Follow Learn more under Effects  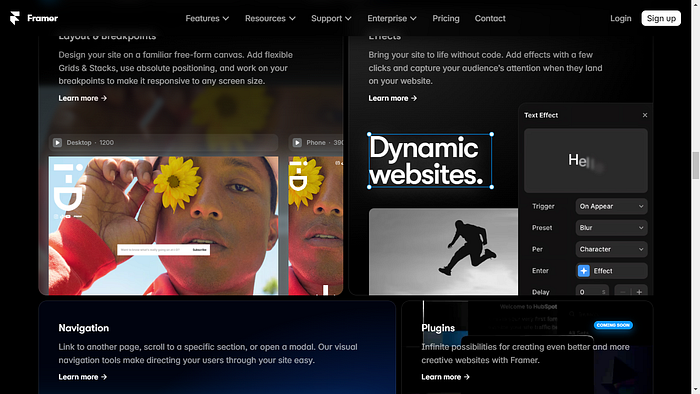tap(392, 98)
